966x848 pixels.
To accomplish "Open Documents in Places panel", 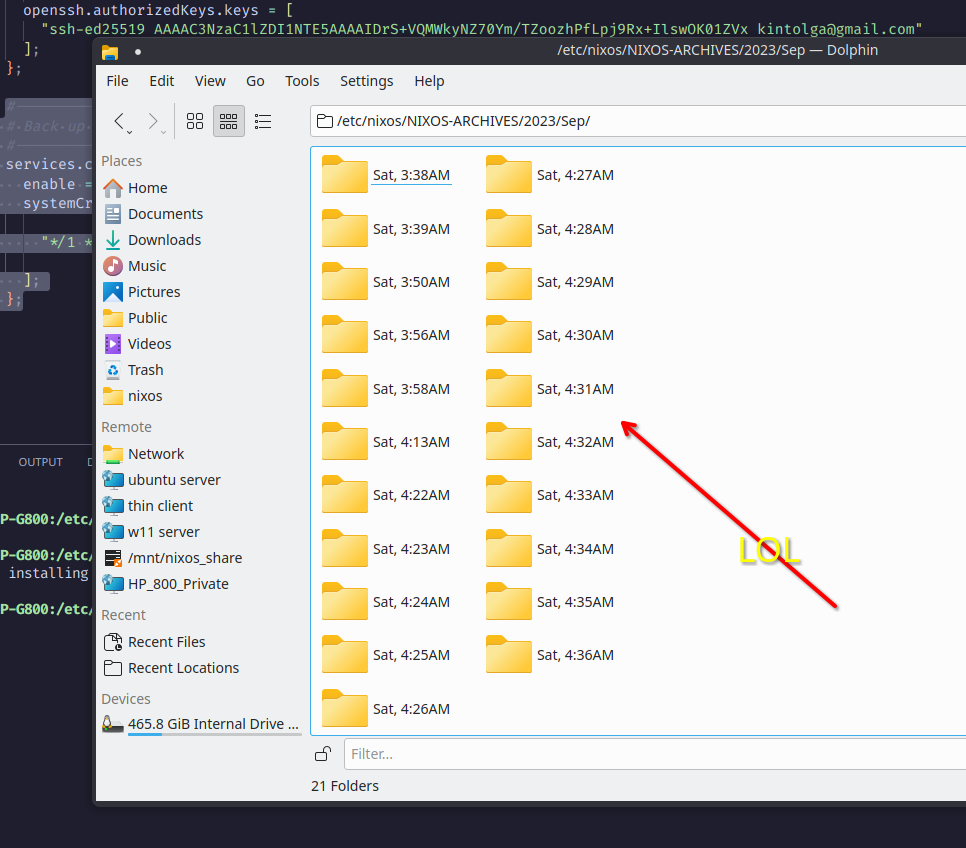I will click(x=200, y=214).
